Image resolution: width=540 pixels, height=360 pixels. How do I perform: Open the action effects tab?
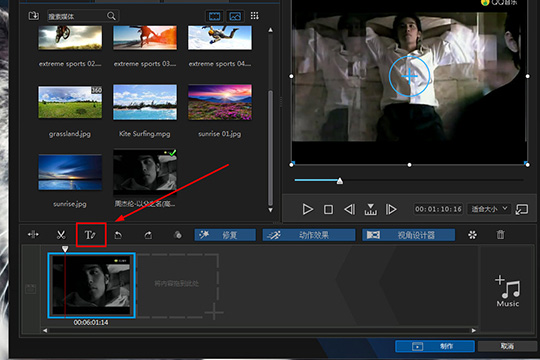(309, 235)
